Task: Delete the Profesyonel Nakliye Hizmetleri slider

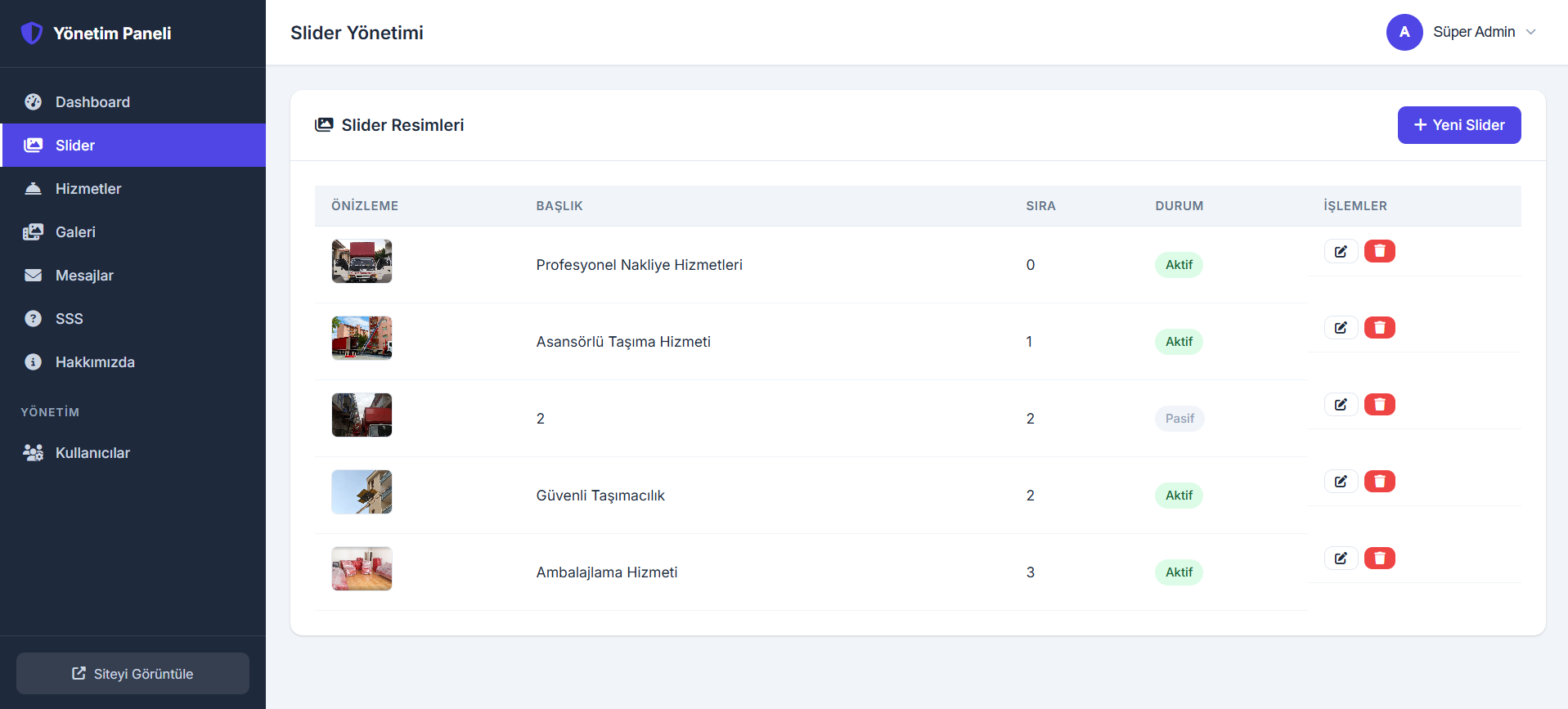Action: 1379,251
